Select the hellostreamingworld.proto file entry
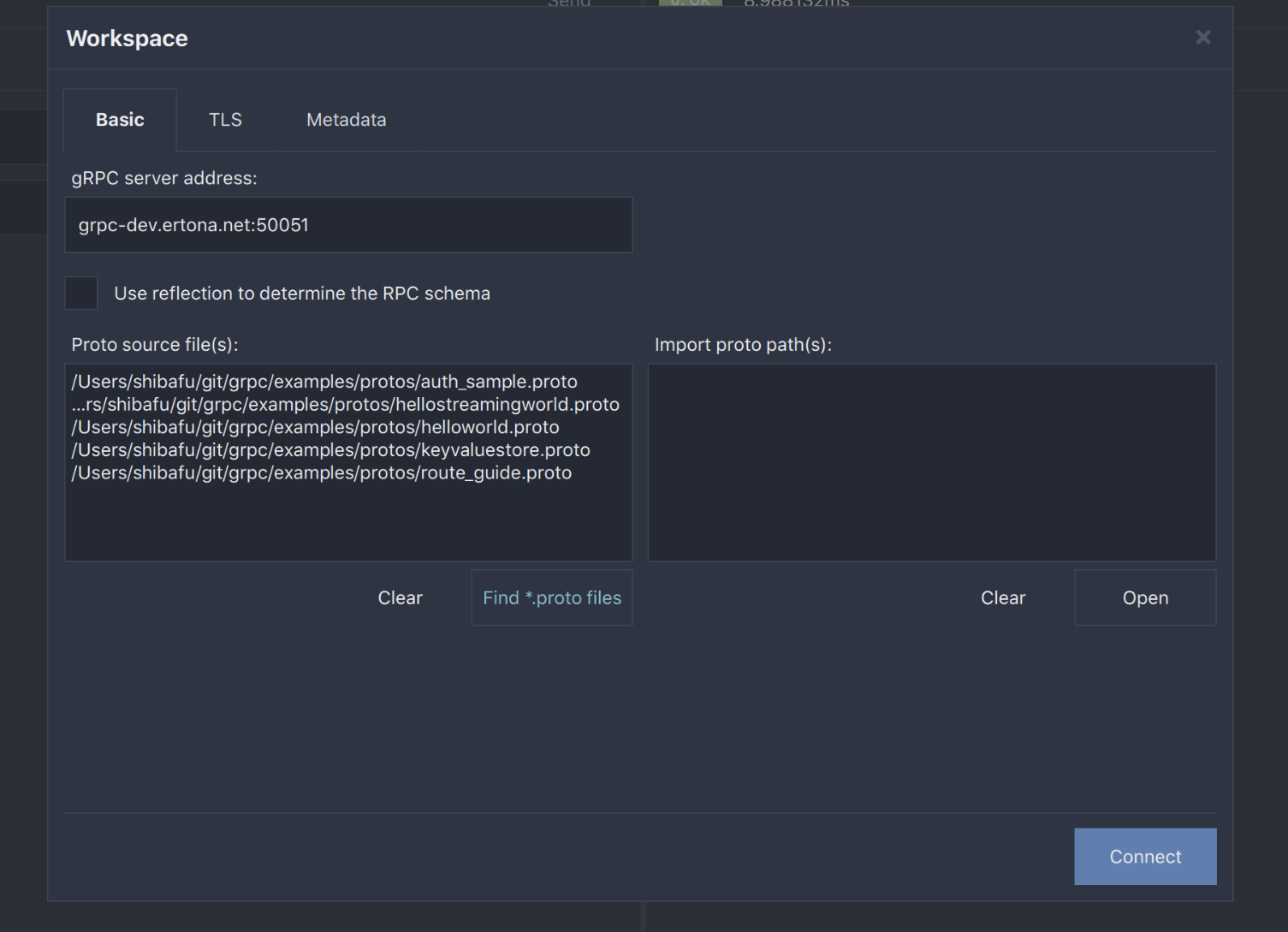 point(345,405)
